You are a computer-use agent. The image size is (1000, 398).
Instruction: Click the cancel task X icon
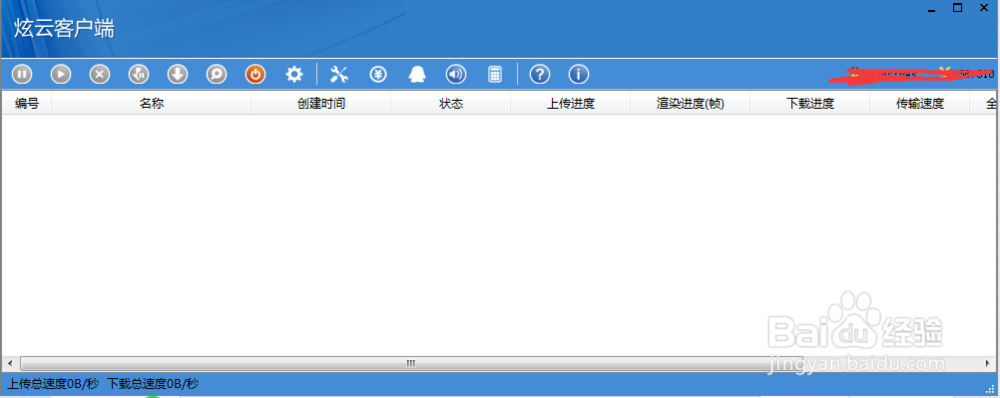point(99,75)
